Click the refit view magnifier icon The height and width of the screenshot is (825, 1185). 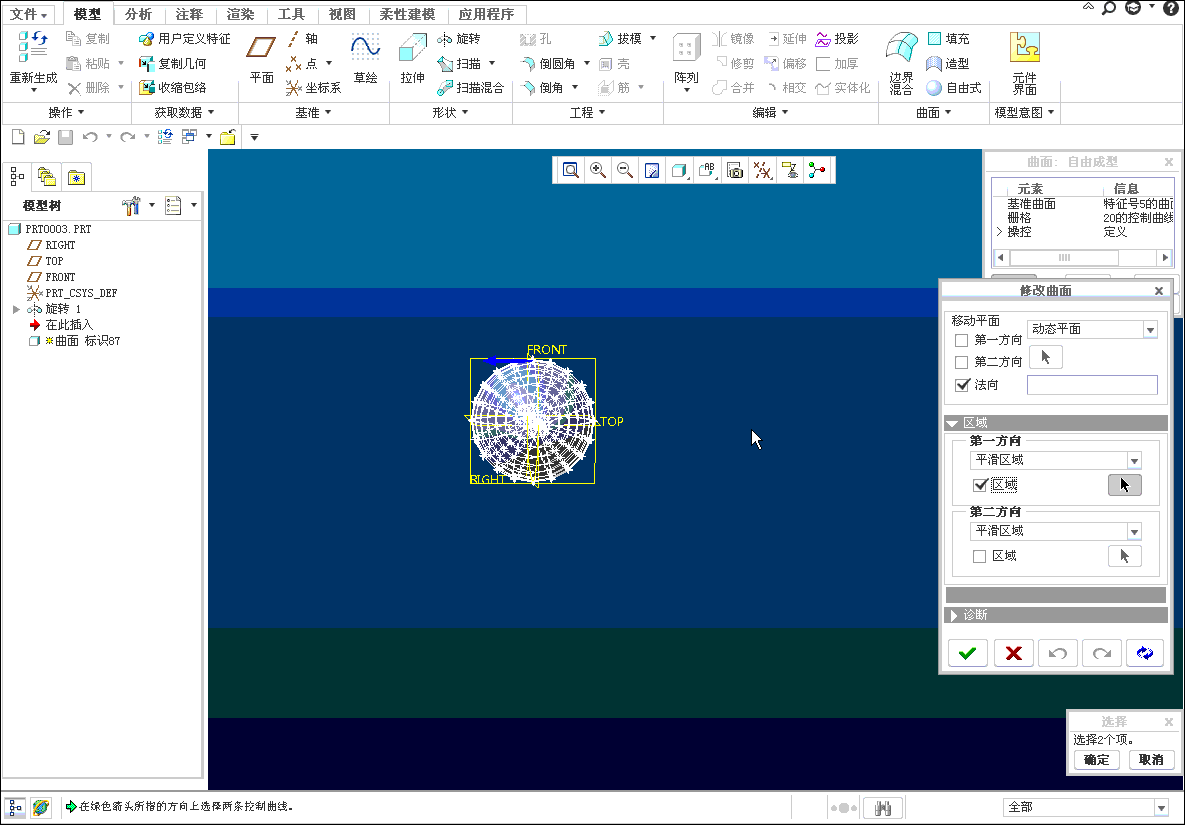(x=571, y=170)
